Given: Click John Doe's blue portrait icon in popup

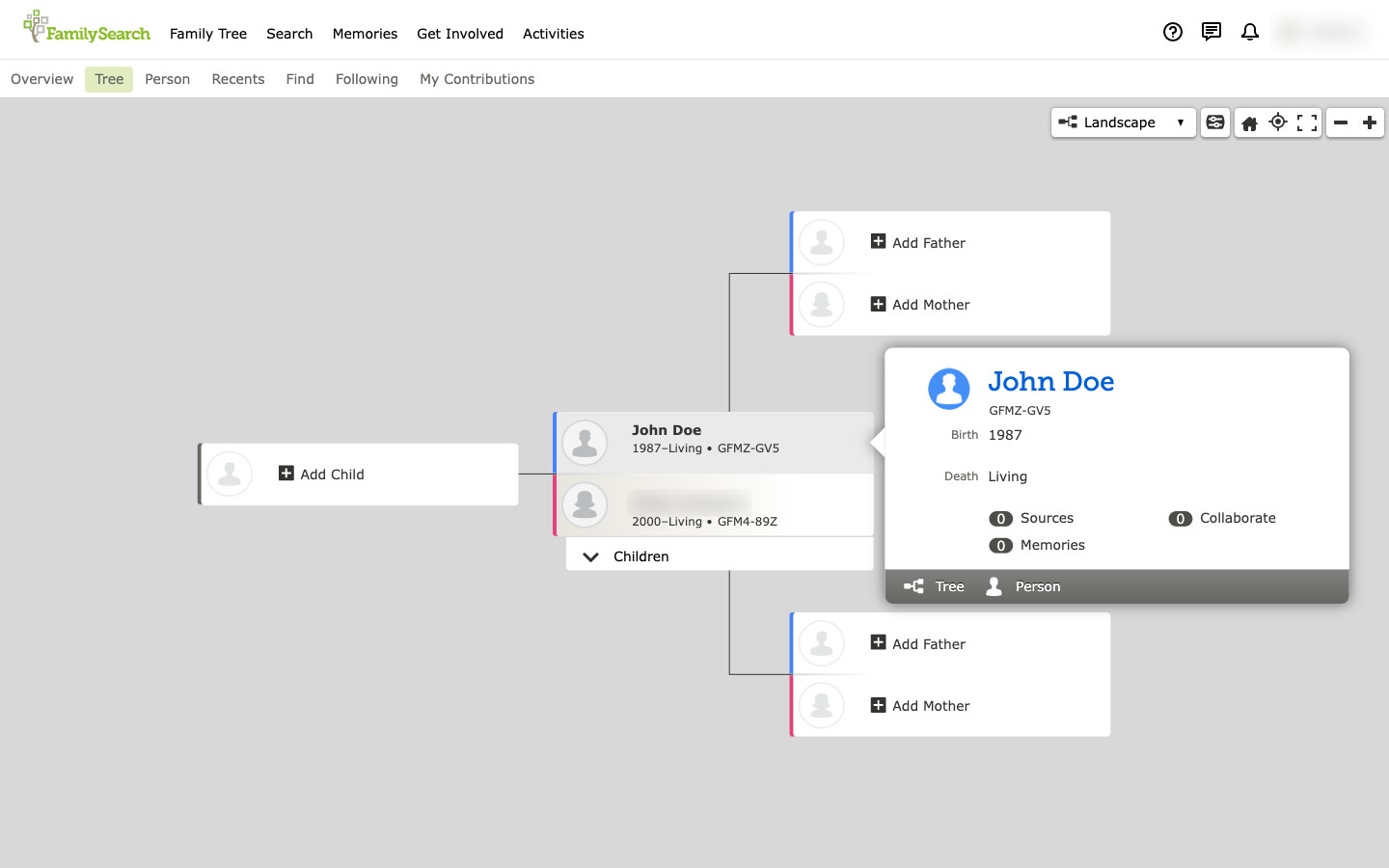Looking at the screenshot, I should pos(949,389).
